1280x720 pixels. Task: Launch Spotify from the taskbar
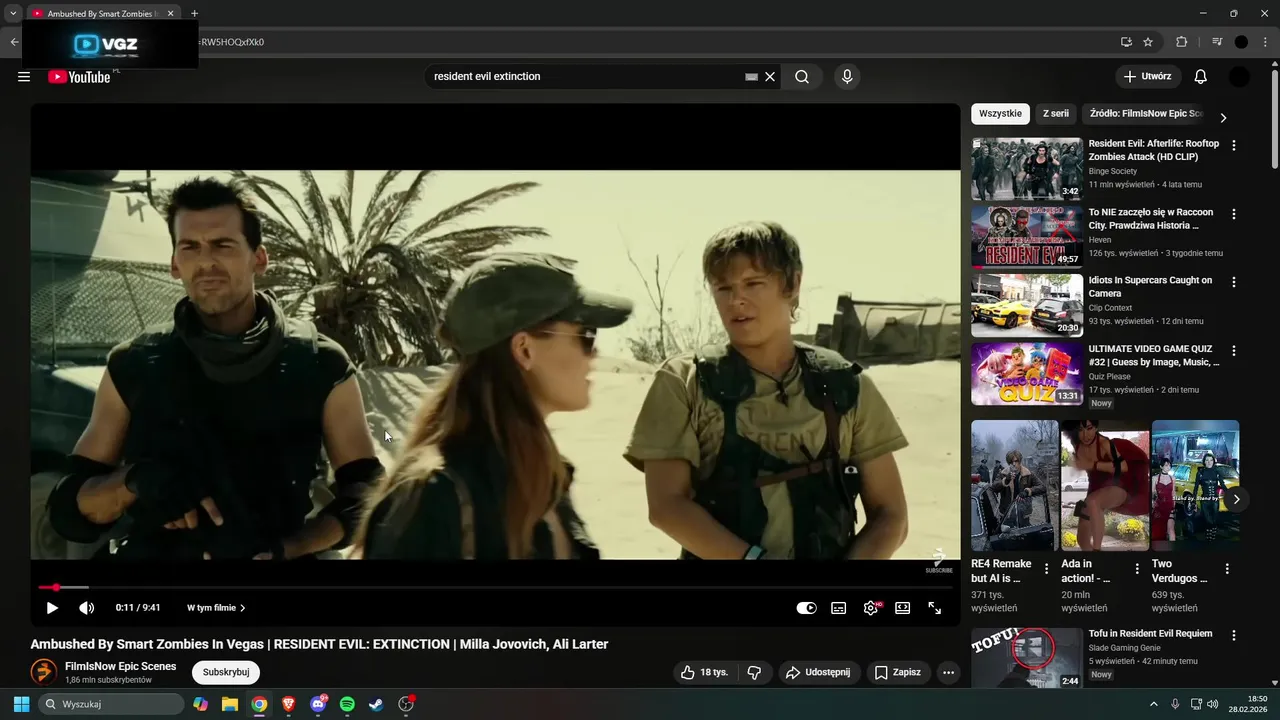pyautogui.click(x=347, y=704)
